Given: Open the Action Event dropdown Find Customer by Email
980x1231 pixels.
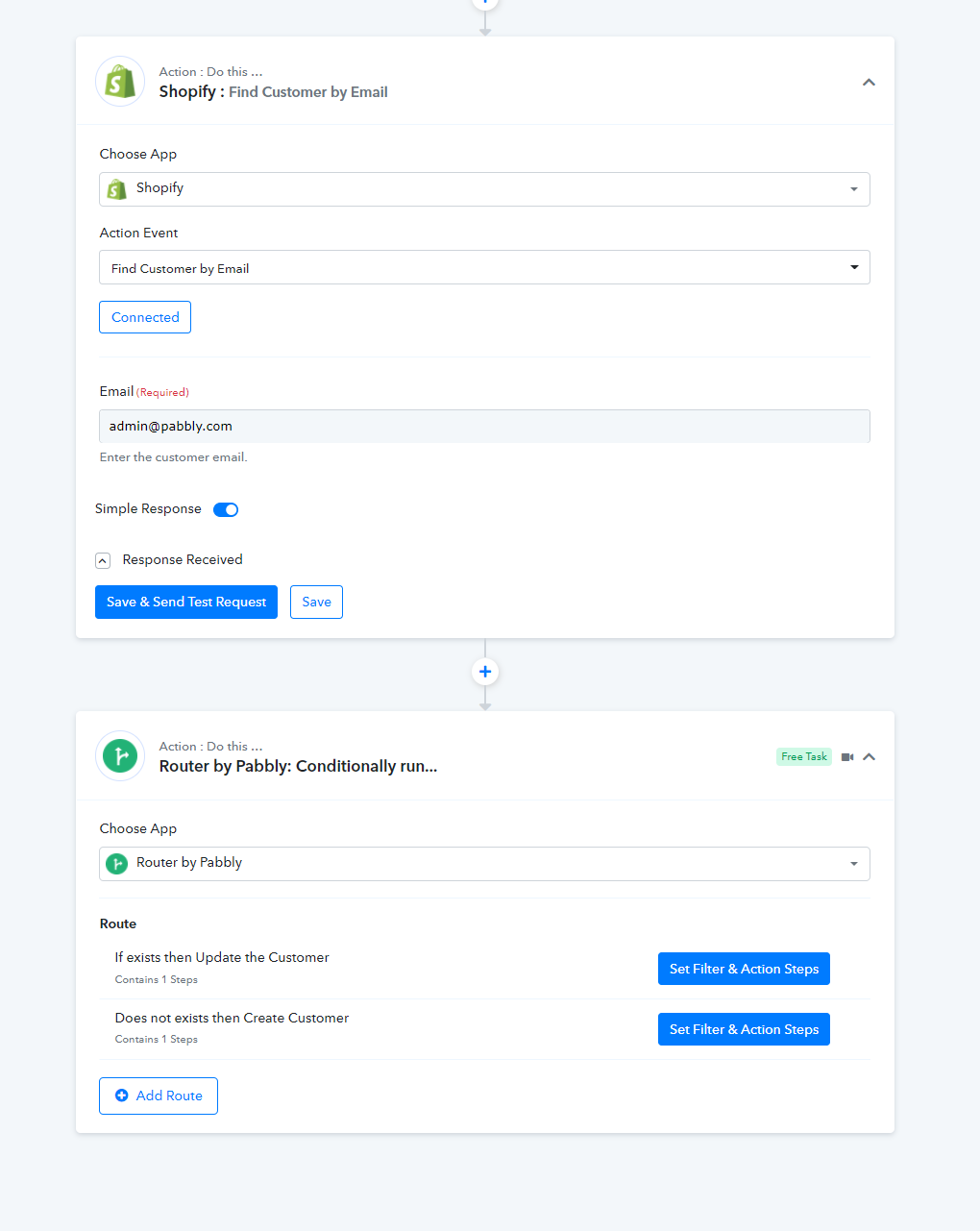Looking at the screenshot, I should 484,267.
